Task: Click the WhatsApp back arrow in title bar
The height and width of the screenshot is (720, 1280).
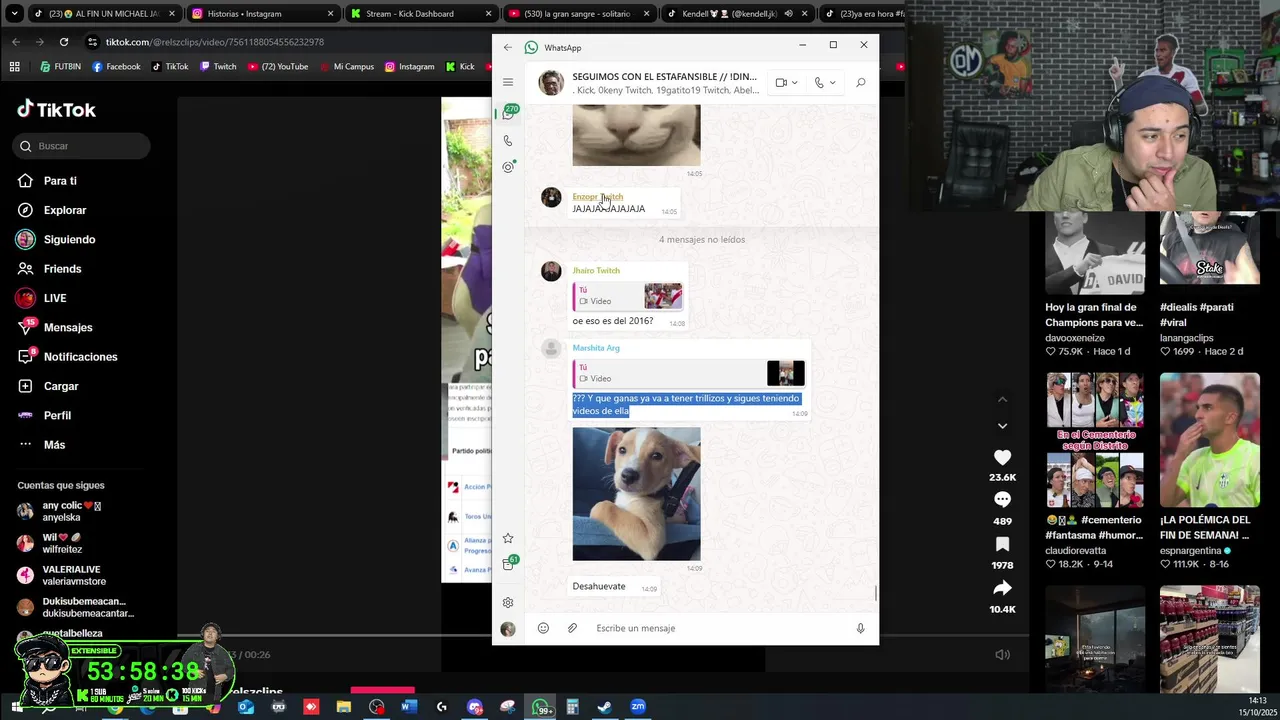Action: click(508, 47)
